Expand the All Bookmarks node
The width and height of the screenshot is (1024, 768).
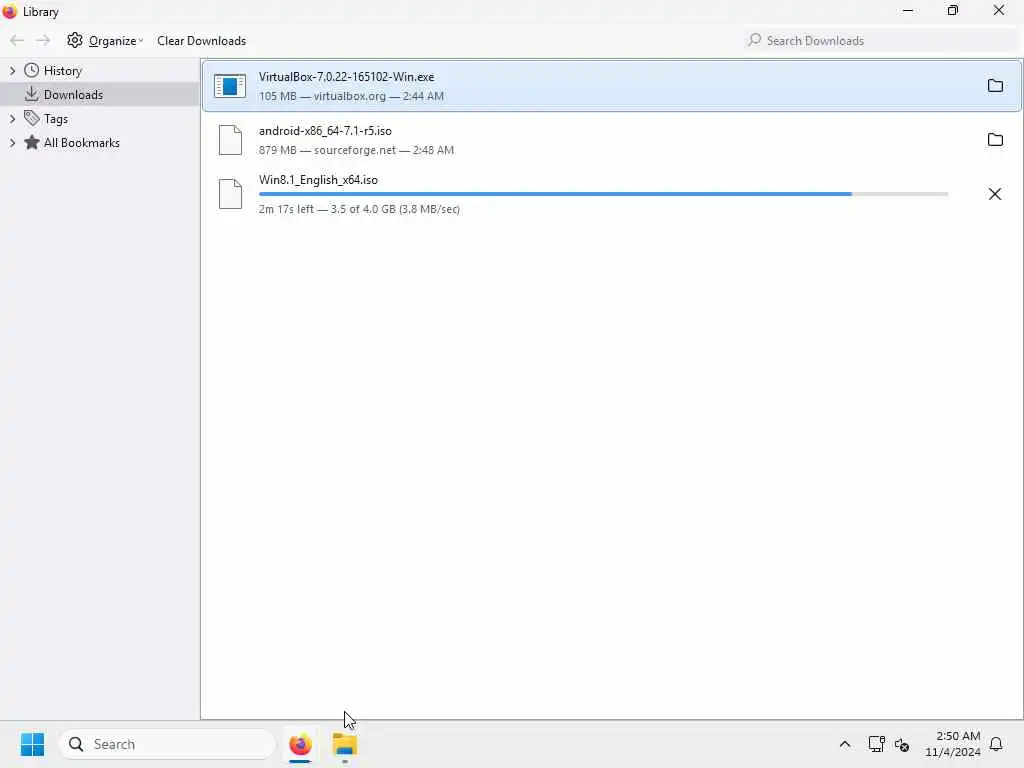[12, 143]
